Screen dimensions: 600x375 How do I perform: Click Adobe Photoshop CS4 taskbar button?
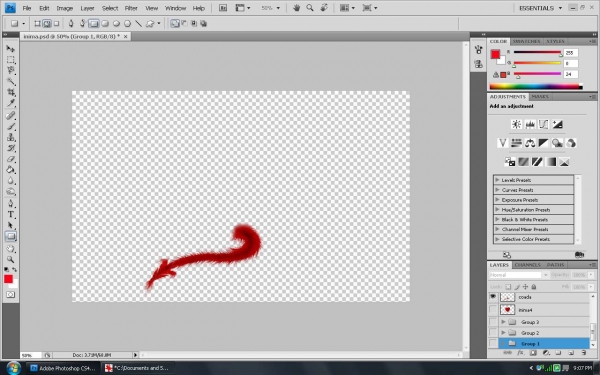click(63, 368)
